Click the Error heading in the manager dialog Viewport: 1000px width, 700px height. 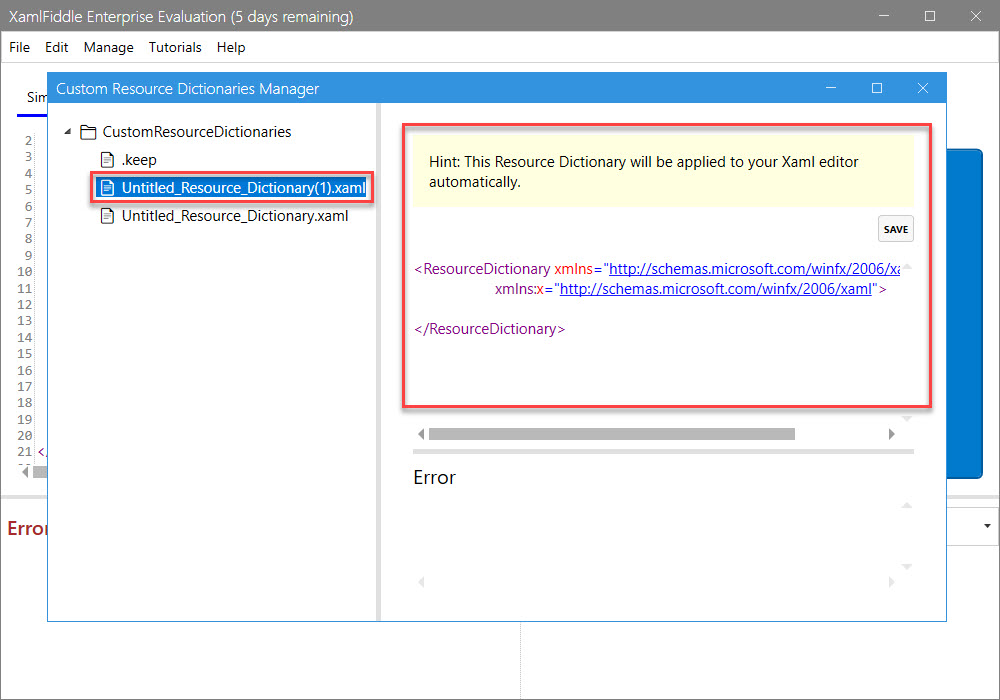tap(434, 478)
